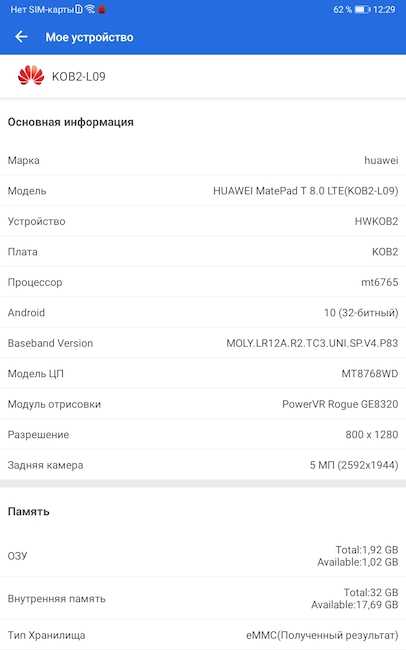
Task: Select the Мое устройство title
Action: tap(89, 37)
